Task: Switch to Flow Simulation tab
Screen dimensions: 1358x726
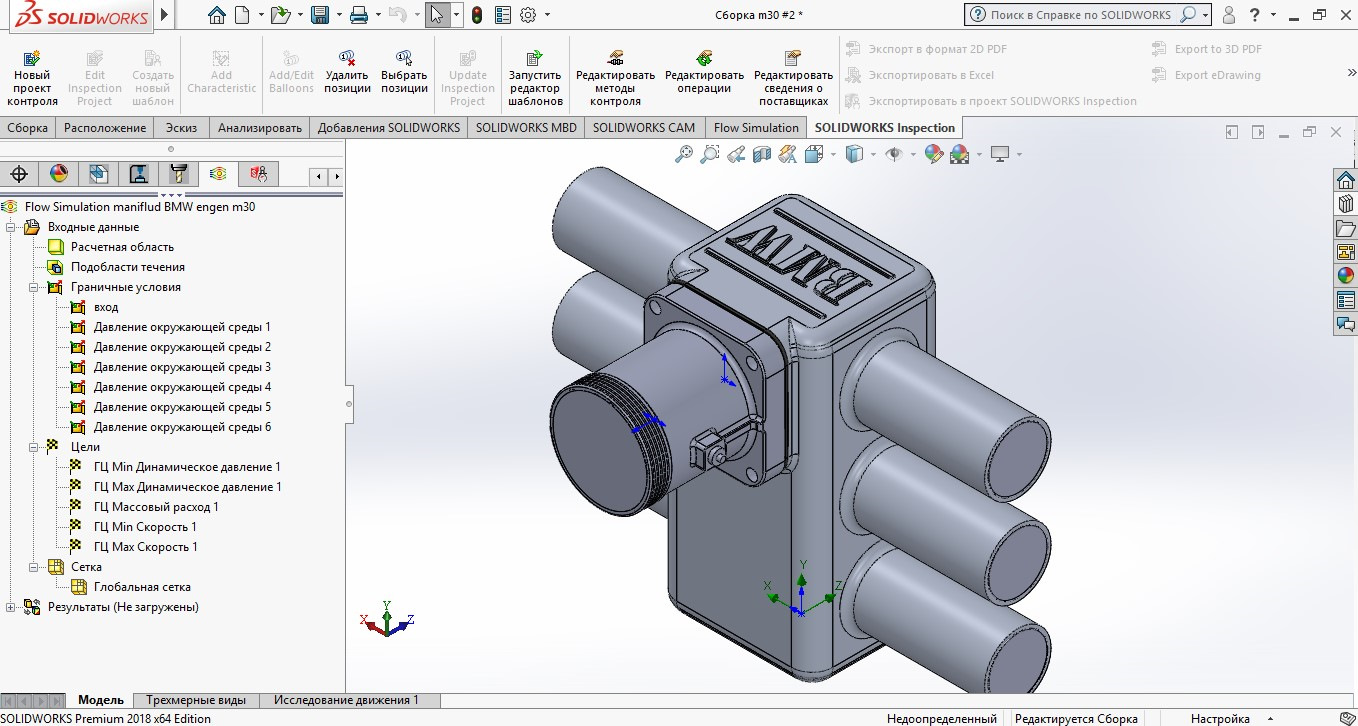Action: [x=756, y=127]
